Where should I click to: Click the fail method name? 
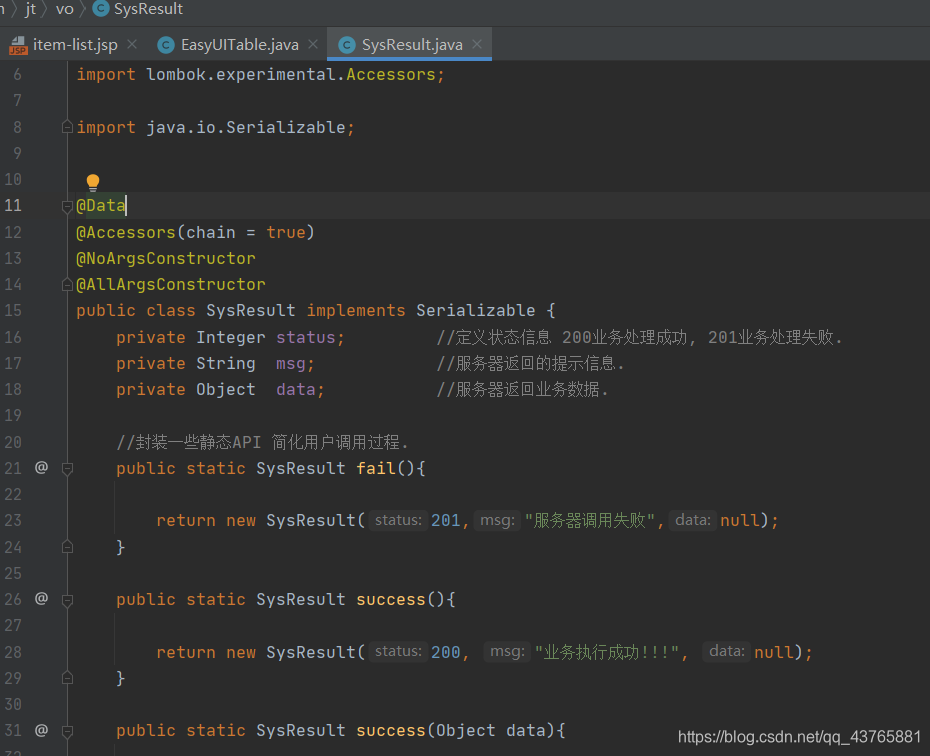click(376, 468)
